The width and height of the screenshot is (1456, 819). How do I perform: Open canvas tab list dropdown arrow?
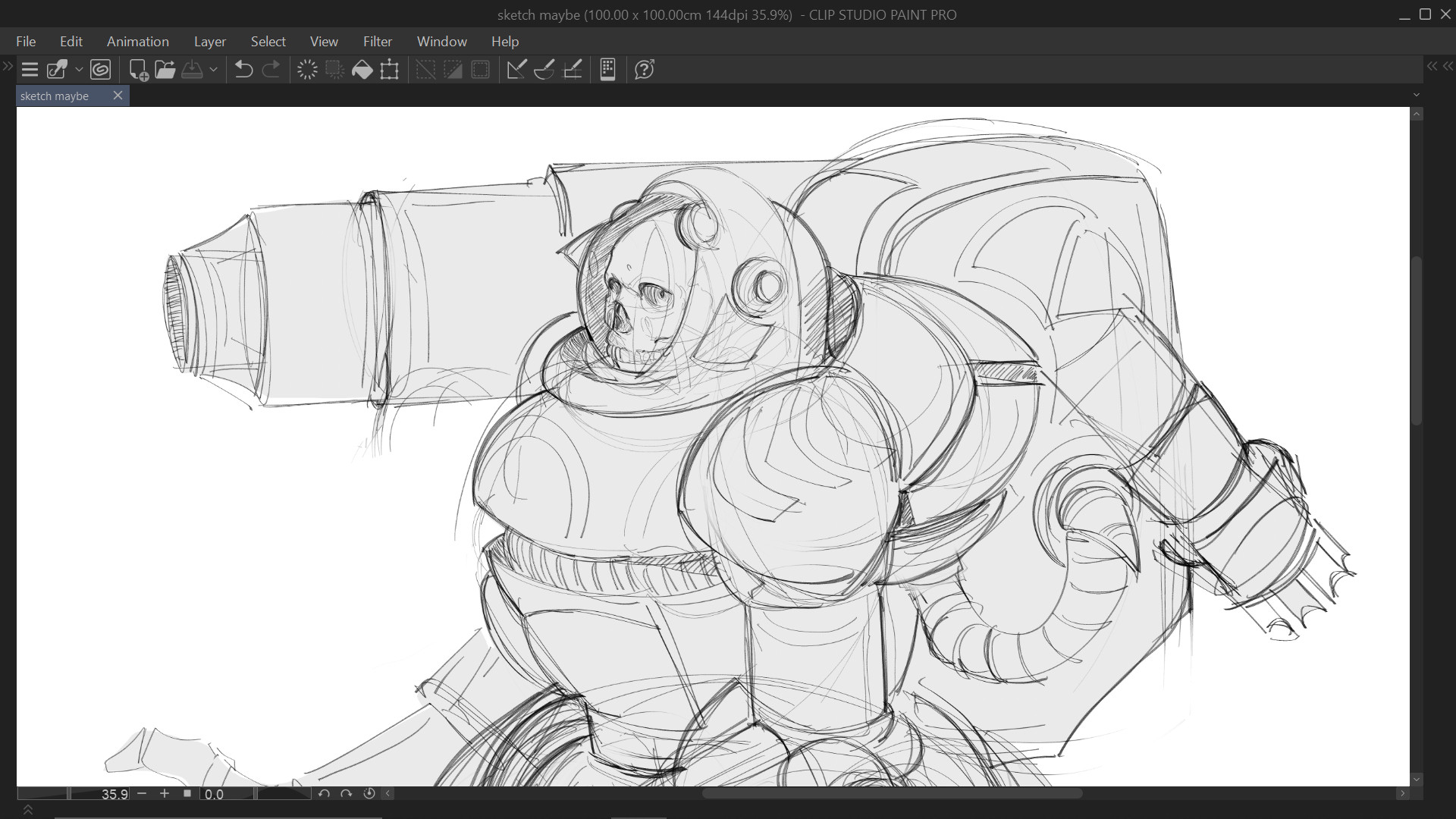point(1416,95)
